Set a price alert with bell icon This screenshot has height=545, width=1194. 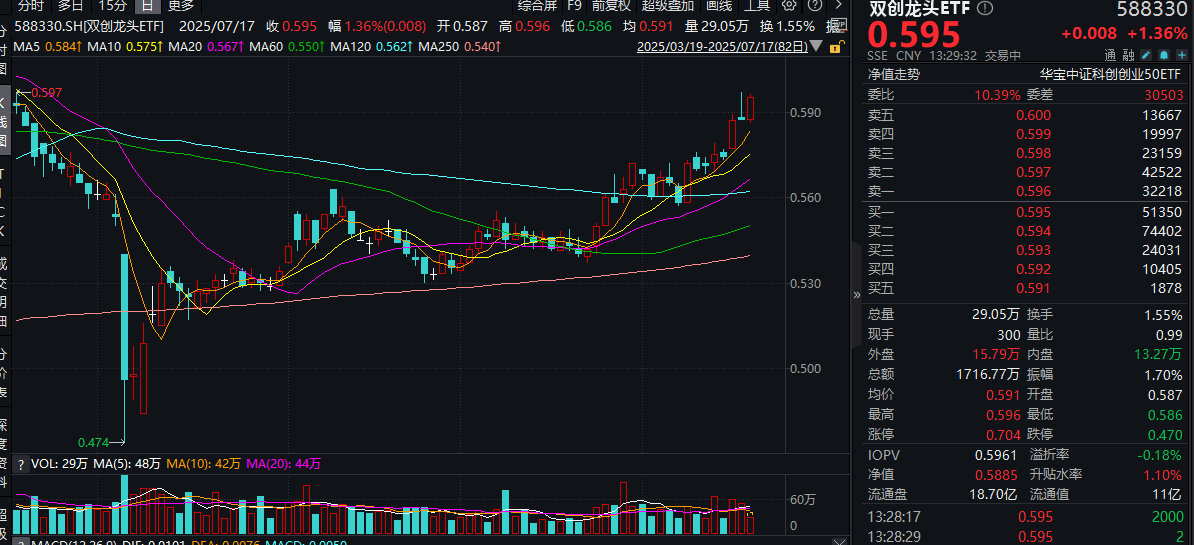pyautogui.click(x=1167, y=55)
